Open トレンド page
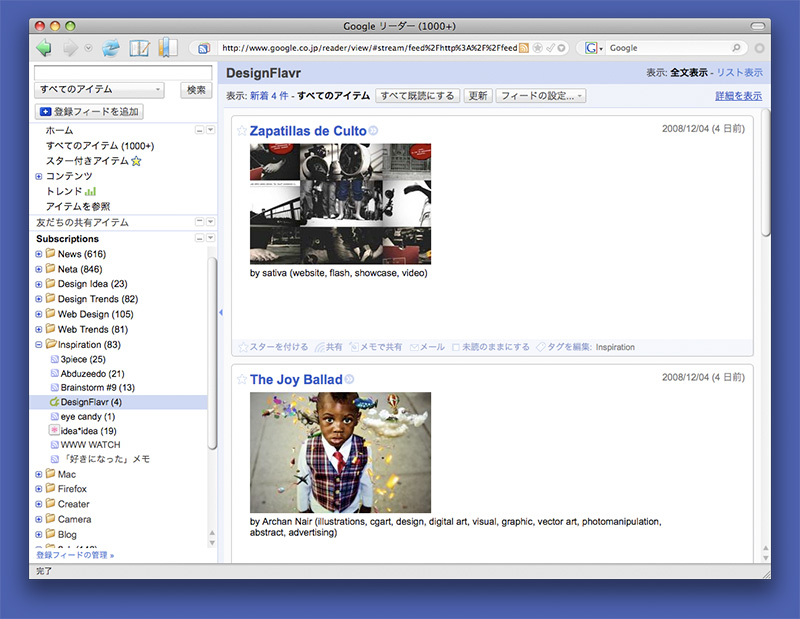The width and height of the screenshot is (800, 619). pyautogui.click(x=64, y=191)
